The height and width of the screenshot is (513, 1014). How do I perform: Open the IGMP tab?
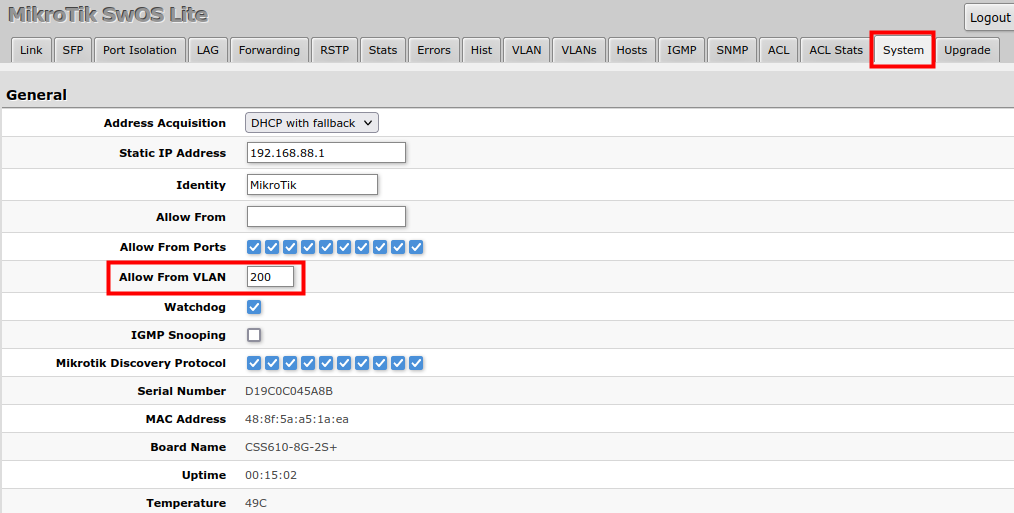pyautogui.click(x=682, y=50)
